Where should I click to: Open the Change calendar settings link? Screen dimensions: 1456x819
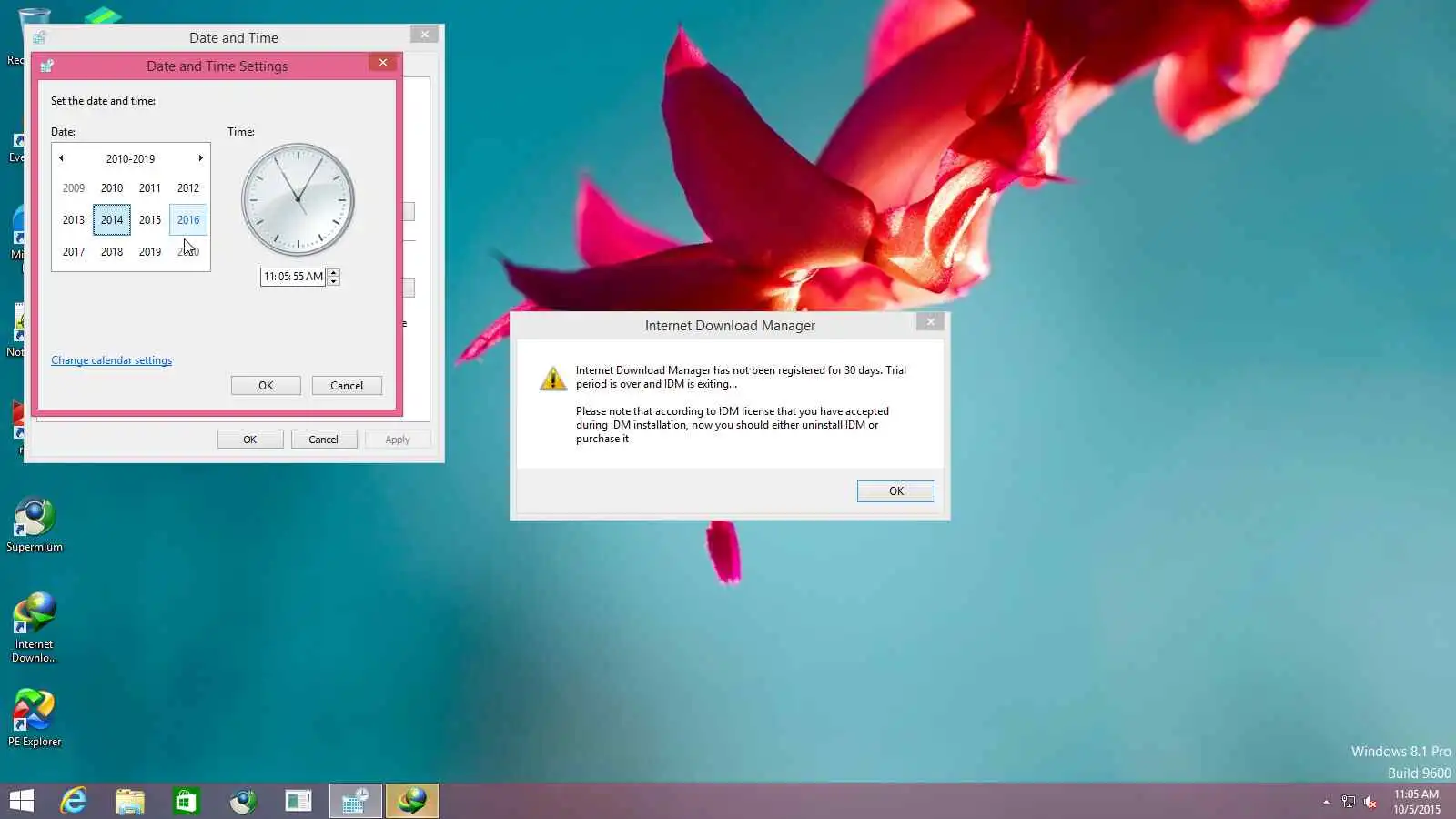(x=111, y=360)
